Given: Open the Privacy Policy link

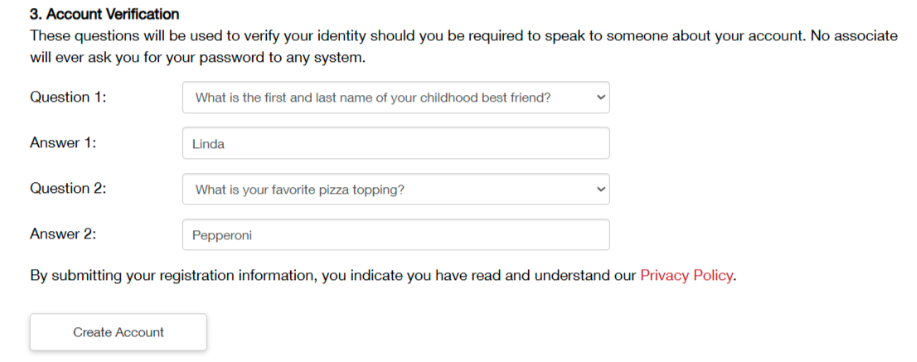Looking at the screenshot, I should [x=686, y=275].
